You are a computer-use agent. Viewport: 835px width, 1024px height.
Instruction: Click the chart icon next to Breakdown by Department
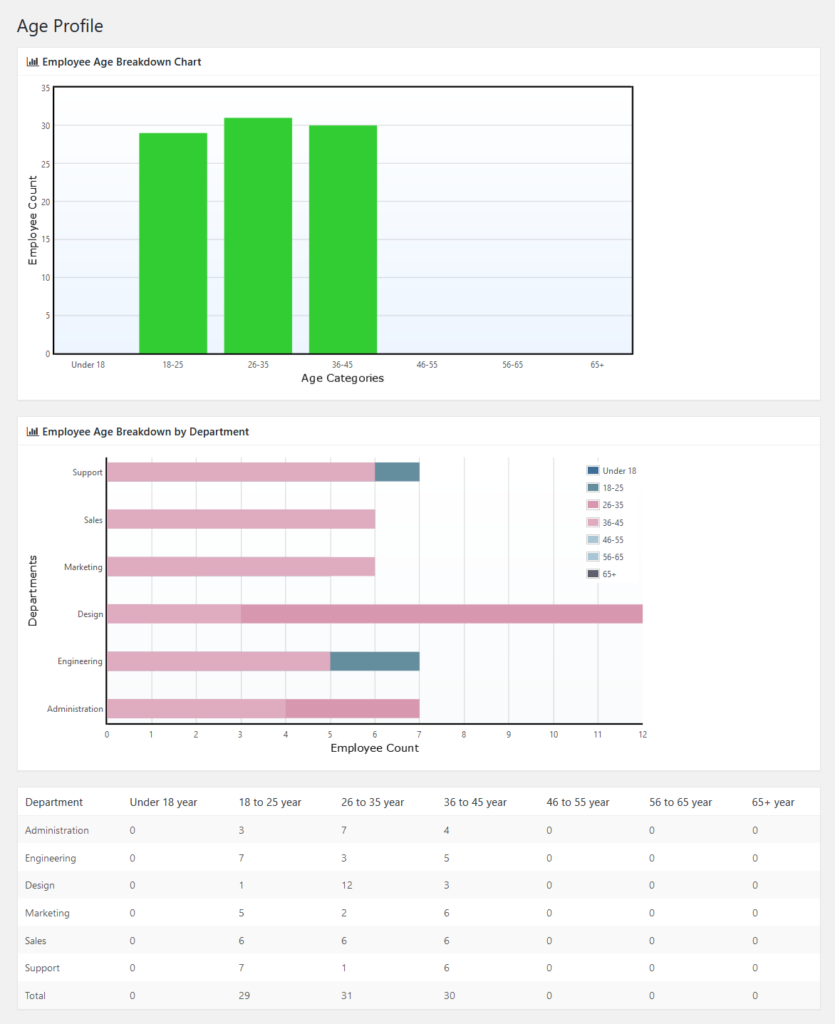pyautogui.click(x=31, y=431)
